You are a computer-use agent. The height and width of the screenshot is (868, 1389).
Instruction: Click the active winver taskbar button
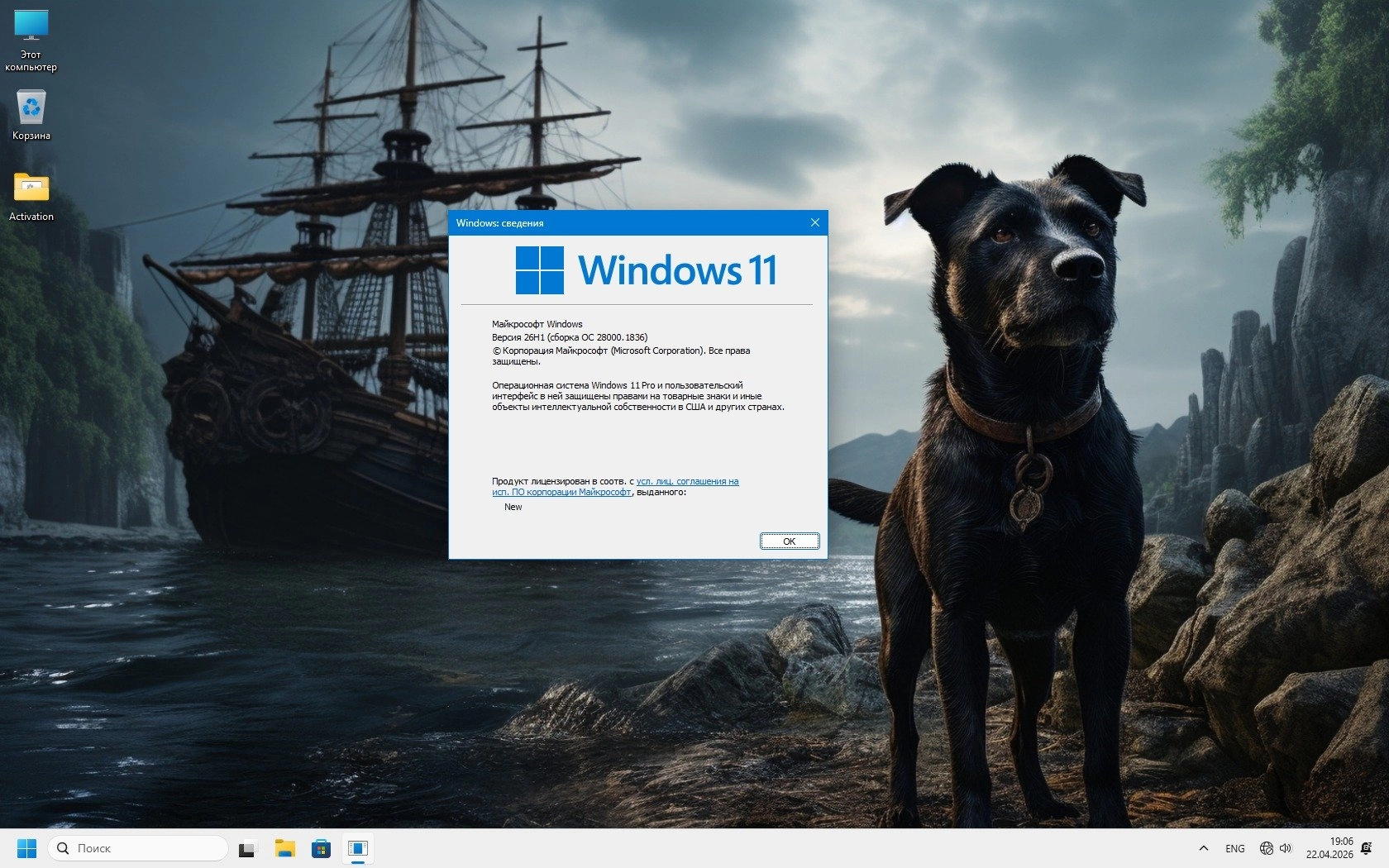(x=357, y=848)
